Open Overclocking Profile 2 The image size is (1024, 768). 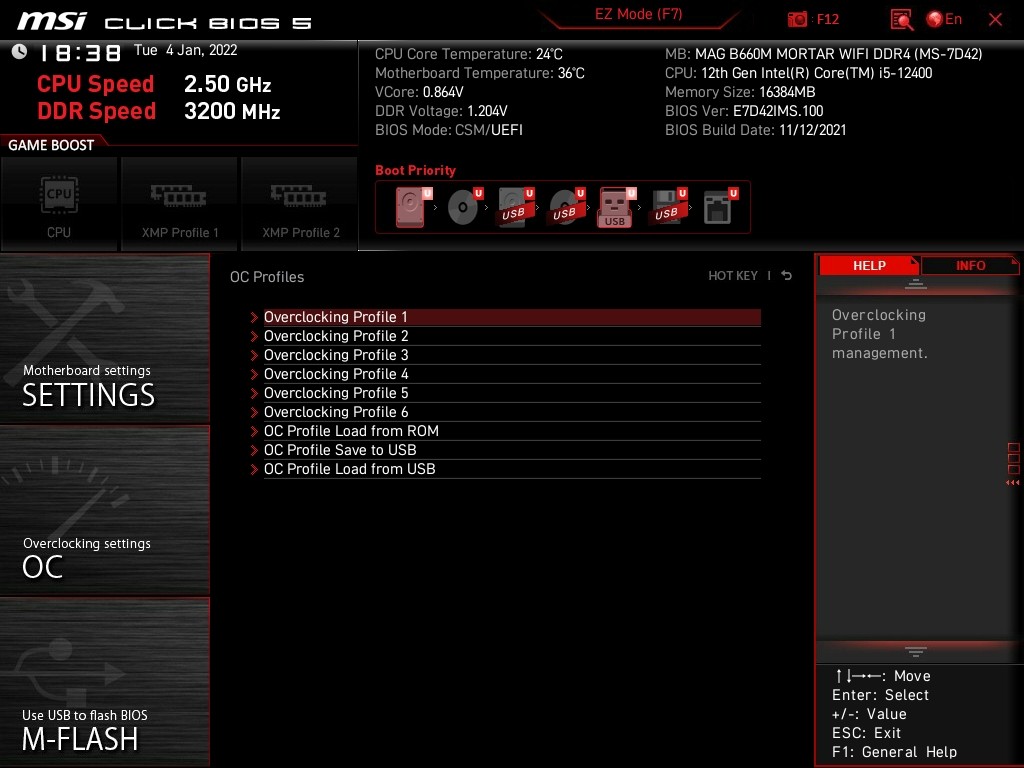pyautogui.click(x=511, y=336)
